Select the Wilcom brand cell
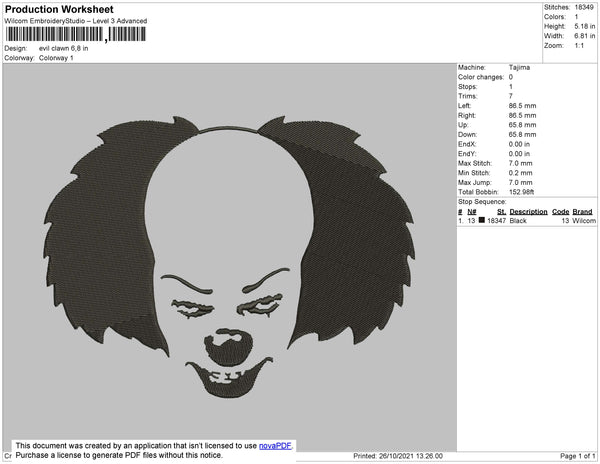This screenshot has width=600, height=464. coord(584,221)
